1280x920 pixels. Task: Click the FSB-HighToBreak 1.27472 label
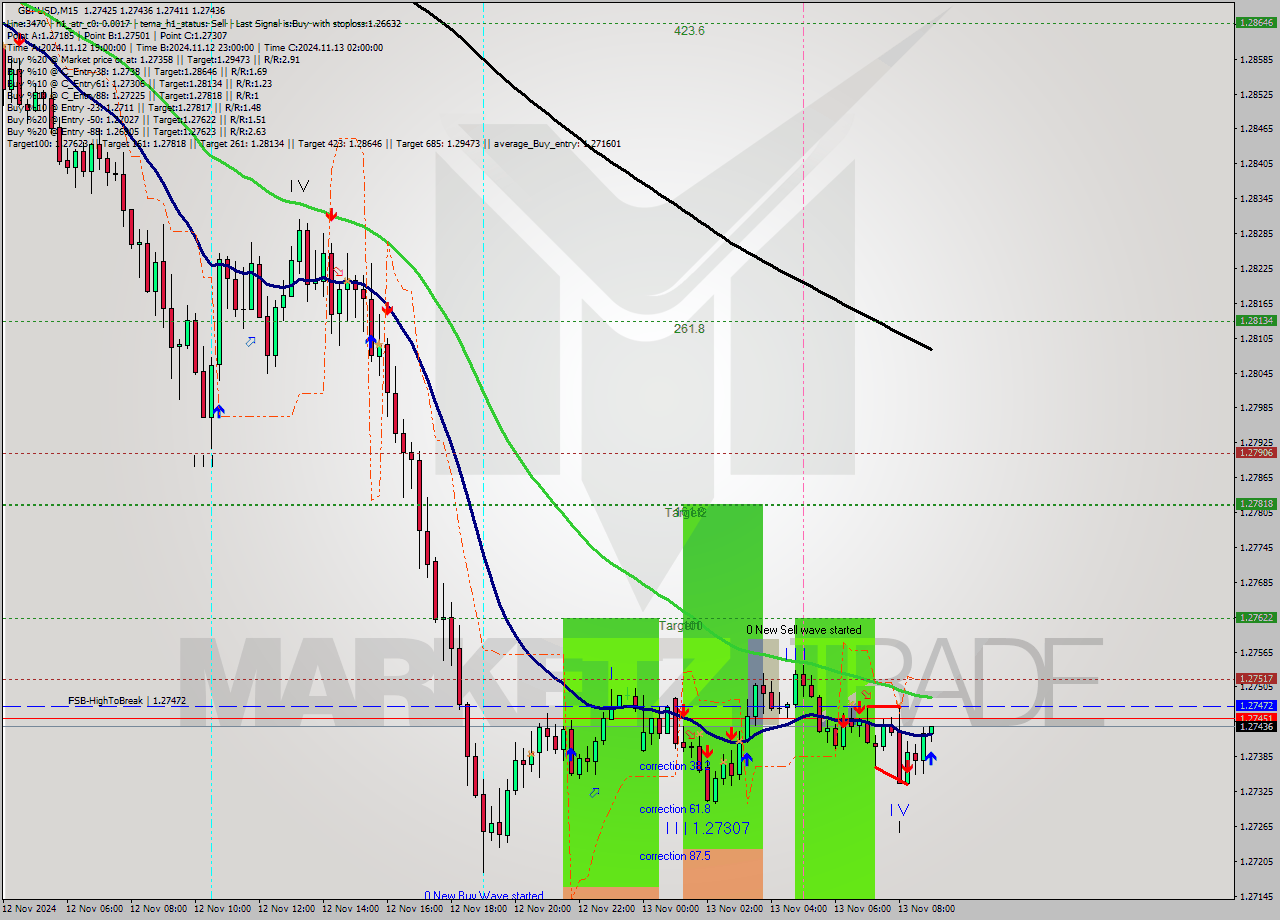127,701
